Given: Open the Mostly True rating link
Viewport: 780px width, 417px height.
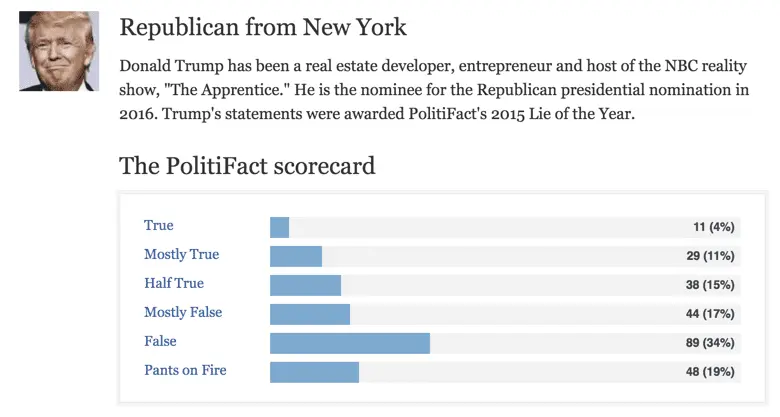Looking at the screenshot, I should coord(181,255).
